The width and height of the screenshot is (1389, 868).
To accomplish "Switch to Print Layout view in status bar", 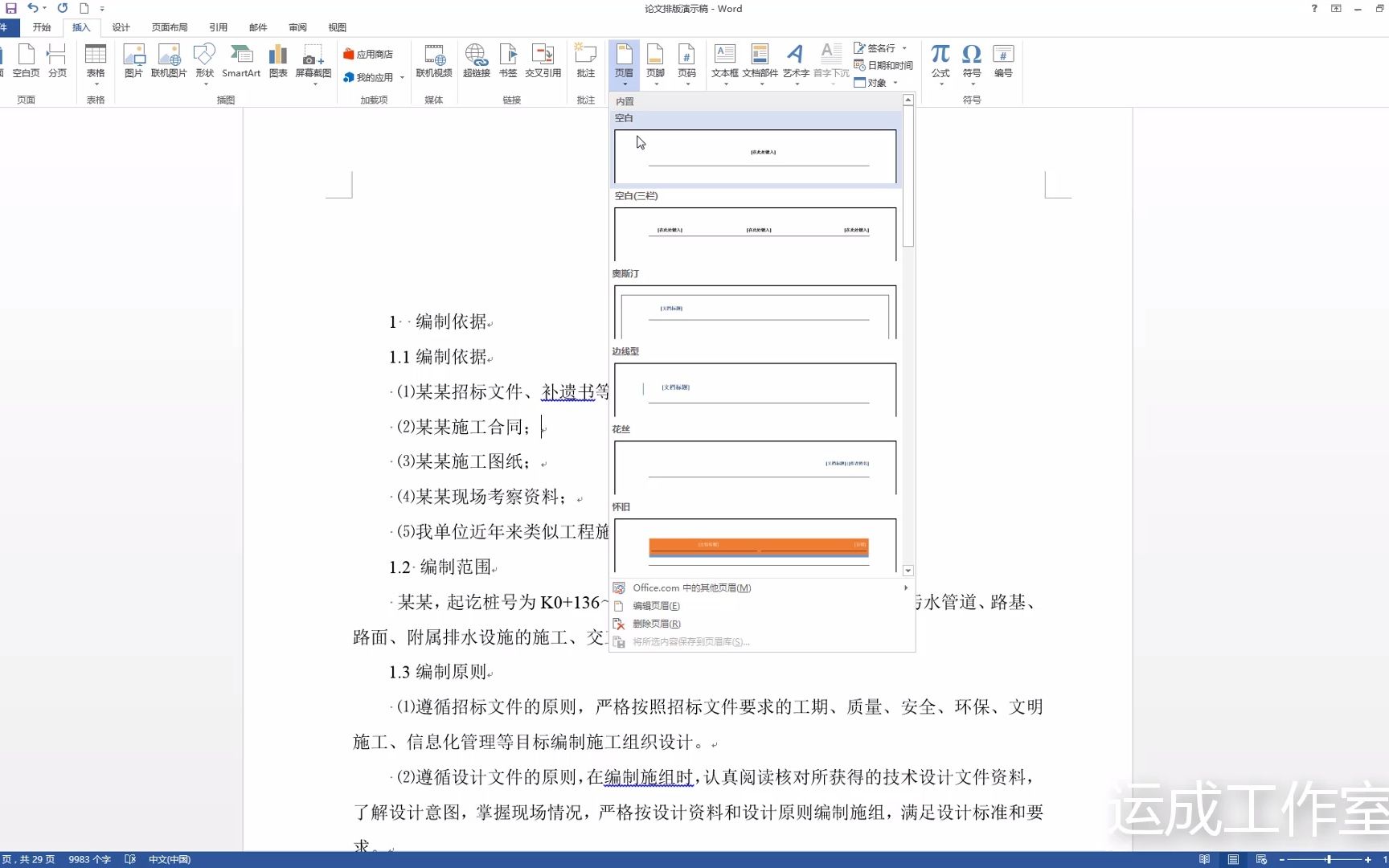I will click(x=1233, y=859).
